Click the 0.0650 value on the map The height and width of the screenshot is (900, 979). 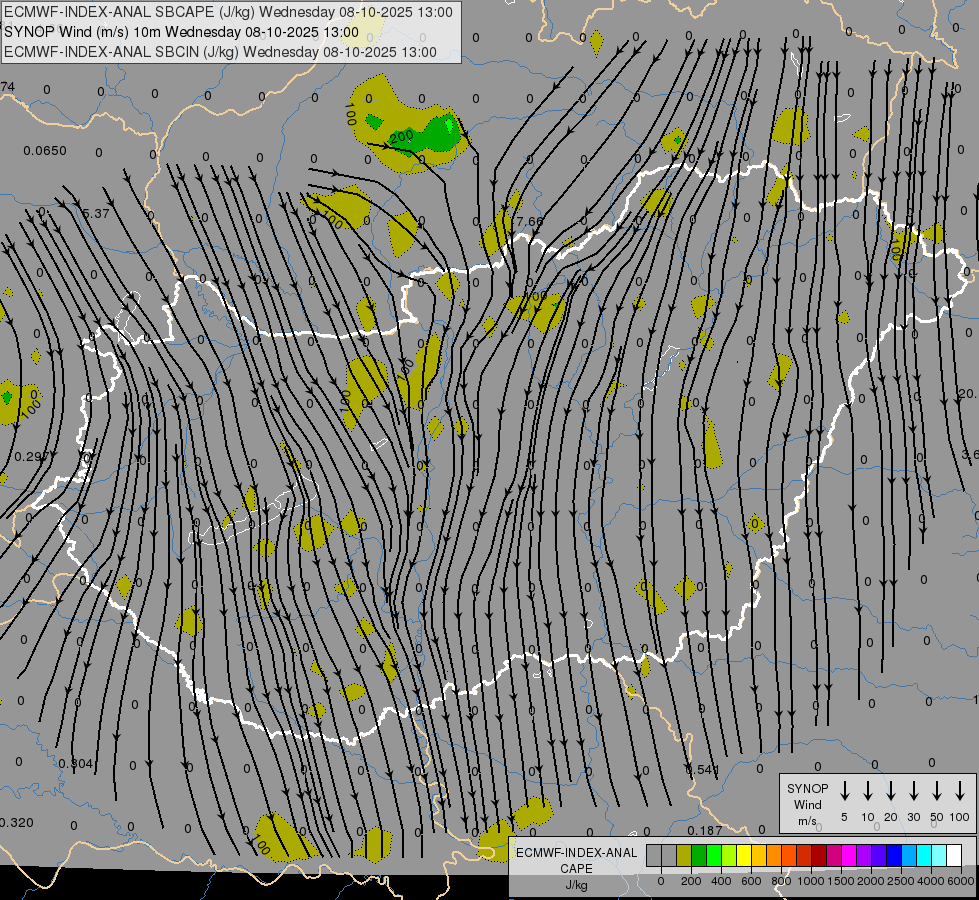pos(45,151)
